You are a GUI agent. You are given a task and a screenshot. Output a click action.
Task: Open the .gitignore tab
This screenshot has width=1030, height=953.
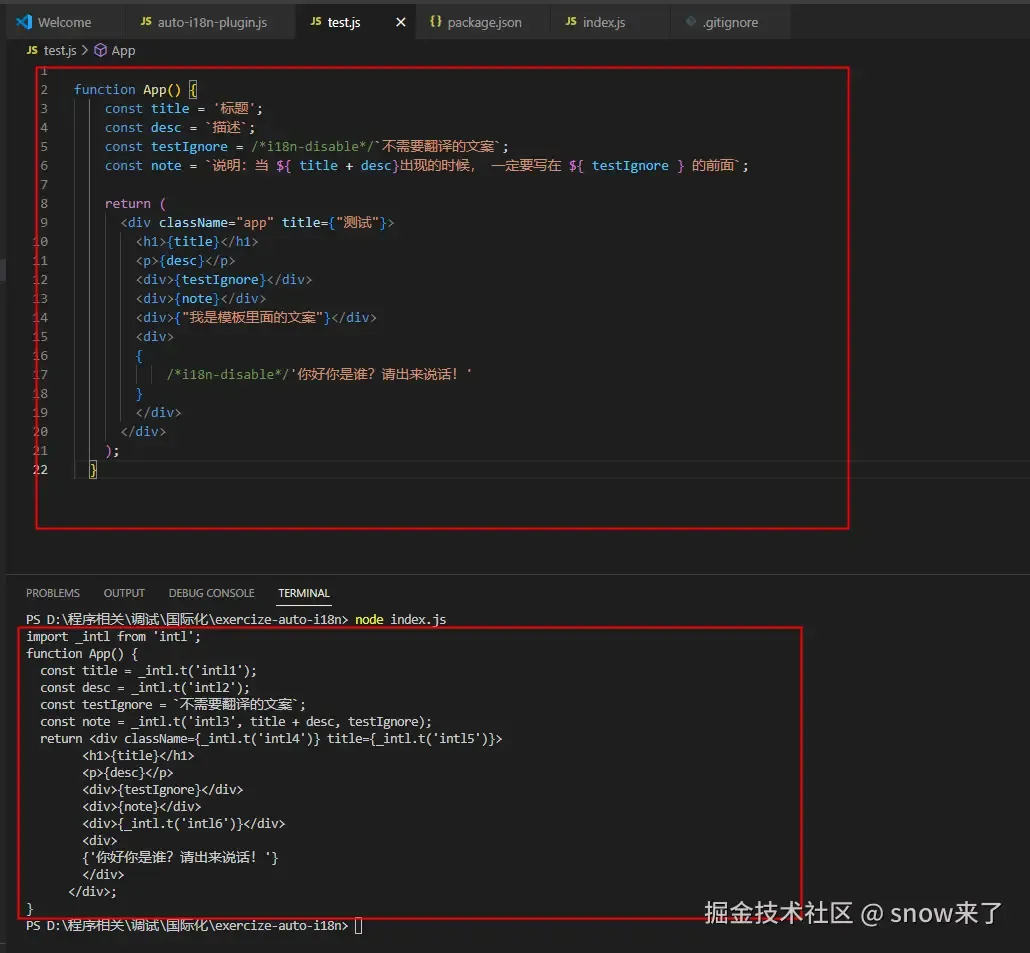point(730,22)
